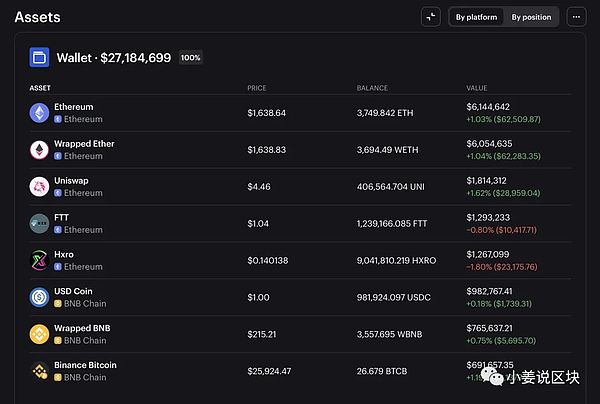Click the Hxro token icon
600x404 pixels.
[39, 260]
